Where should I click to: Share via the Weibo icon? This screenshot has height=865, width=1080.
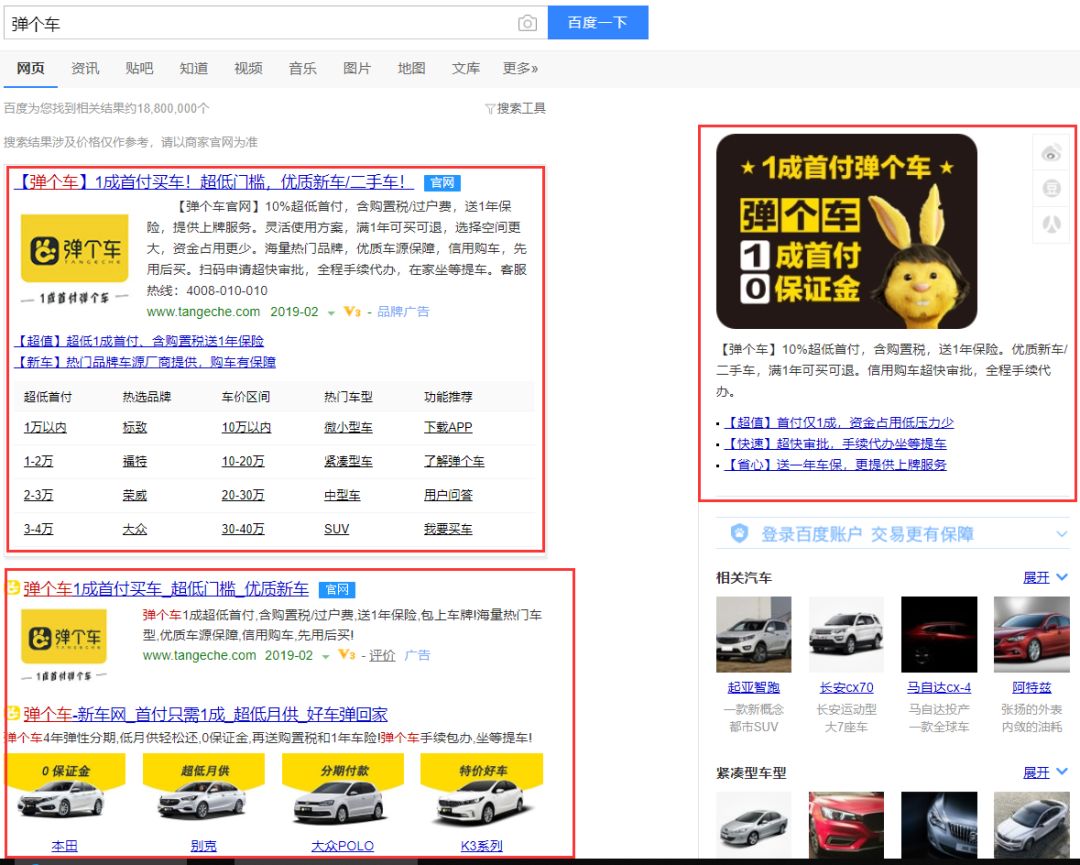click(1051, 153)
